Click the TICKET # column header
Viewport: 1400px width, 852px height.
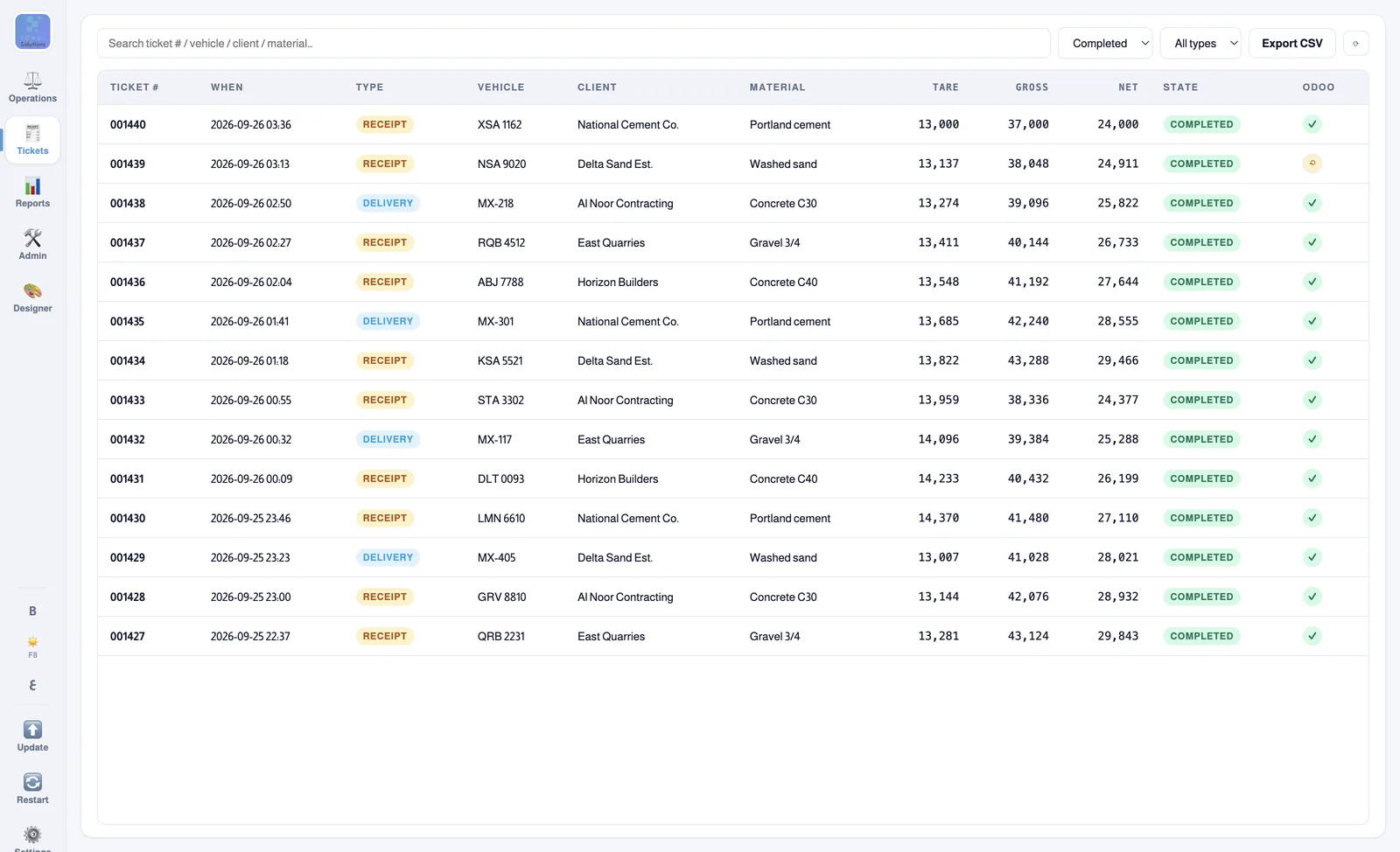pos(134,87)
